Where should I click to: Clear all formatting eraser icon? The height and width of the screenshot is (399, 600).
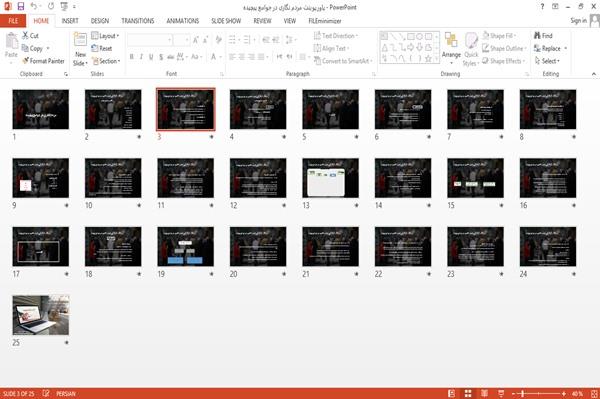point(218,40)
